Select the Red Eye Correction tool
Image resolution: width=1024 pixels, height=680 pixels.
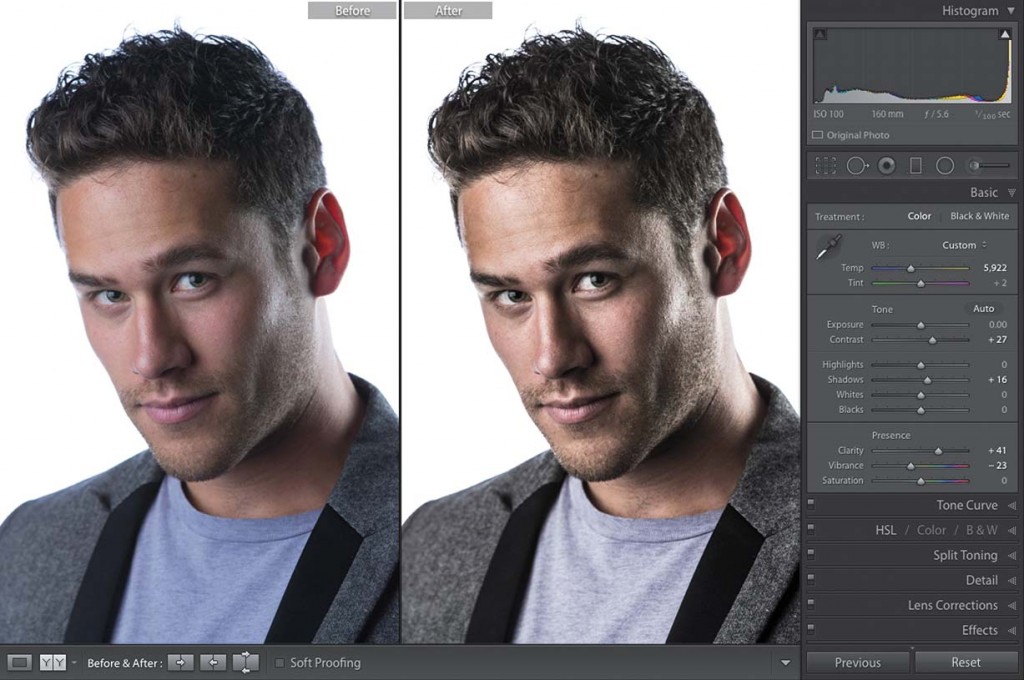click(x=885, y=165)
